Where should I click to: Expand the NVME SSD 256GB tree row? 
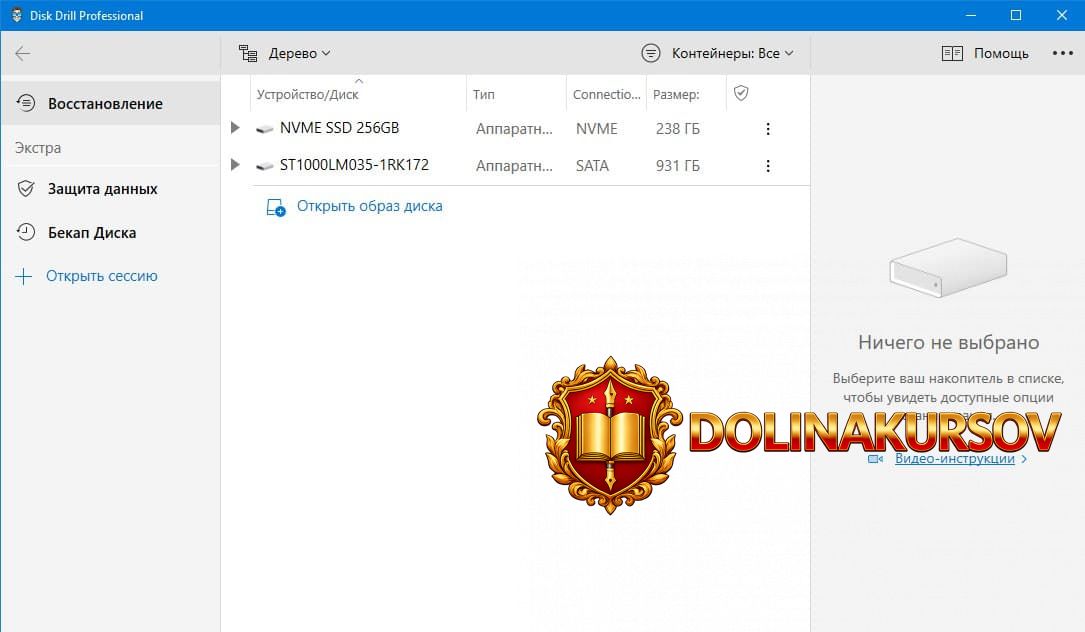235,128
